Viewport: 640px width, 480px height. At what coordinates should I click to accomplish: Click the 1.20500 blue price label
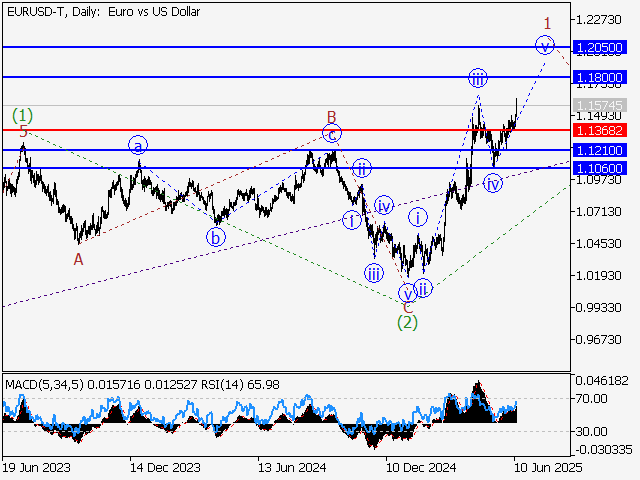pos(601,47)
